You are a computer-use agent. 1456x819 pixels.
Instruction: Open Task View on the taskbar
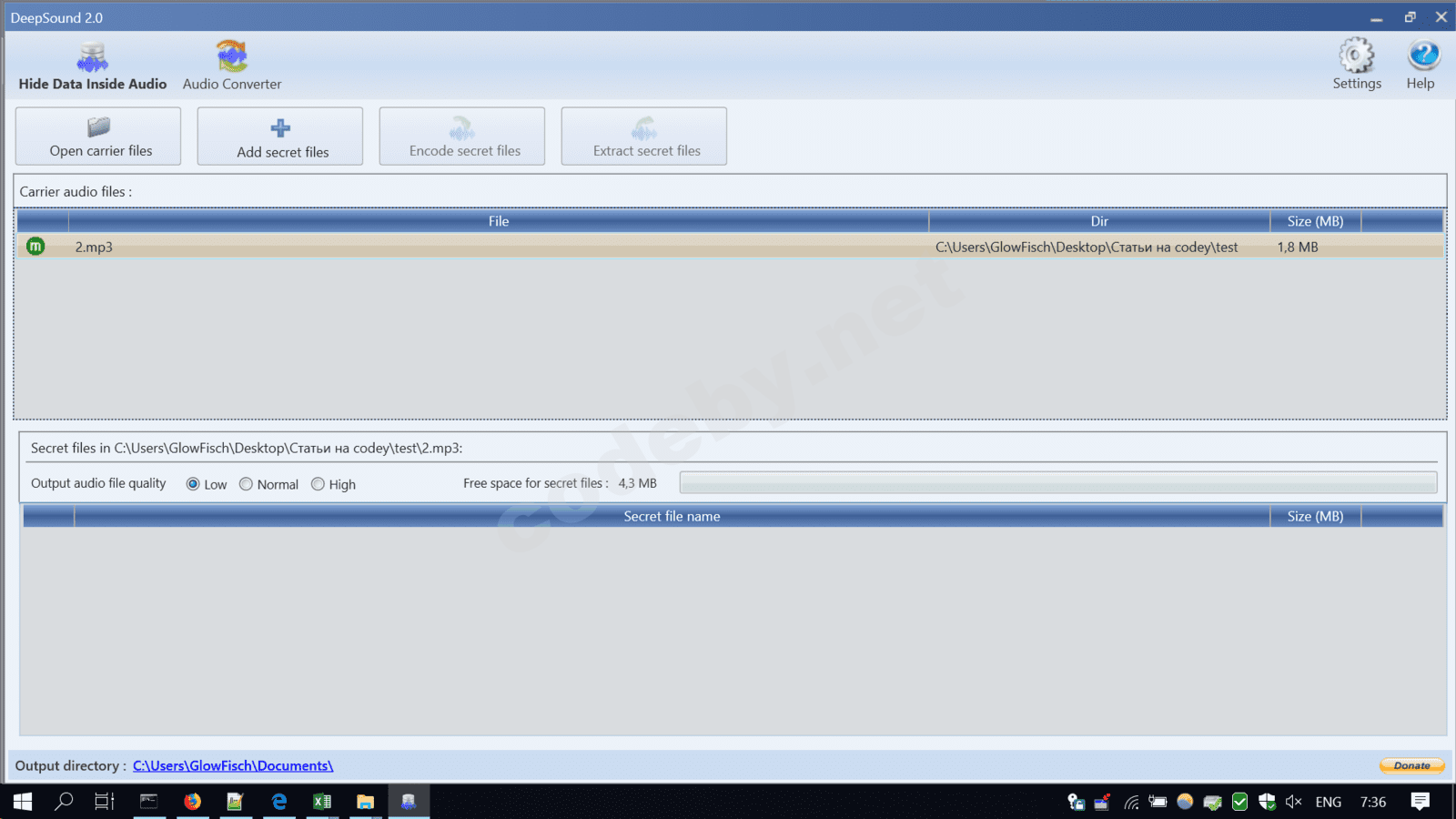point(105,802)
